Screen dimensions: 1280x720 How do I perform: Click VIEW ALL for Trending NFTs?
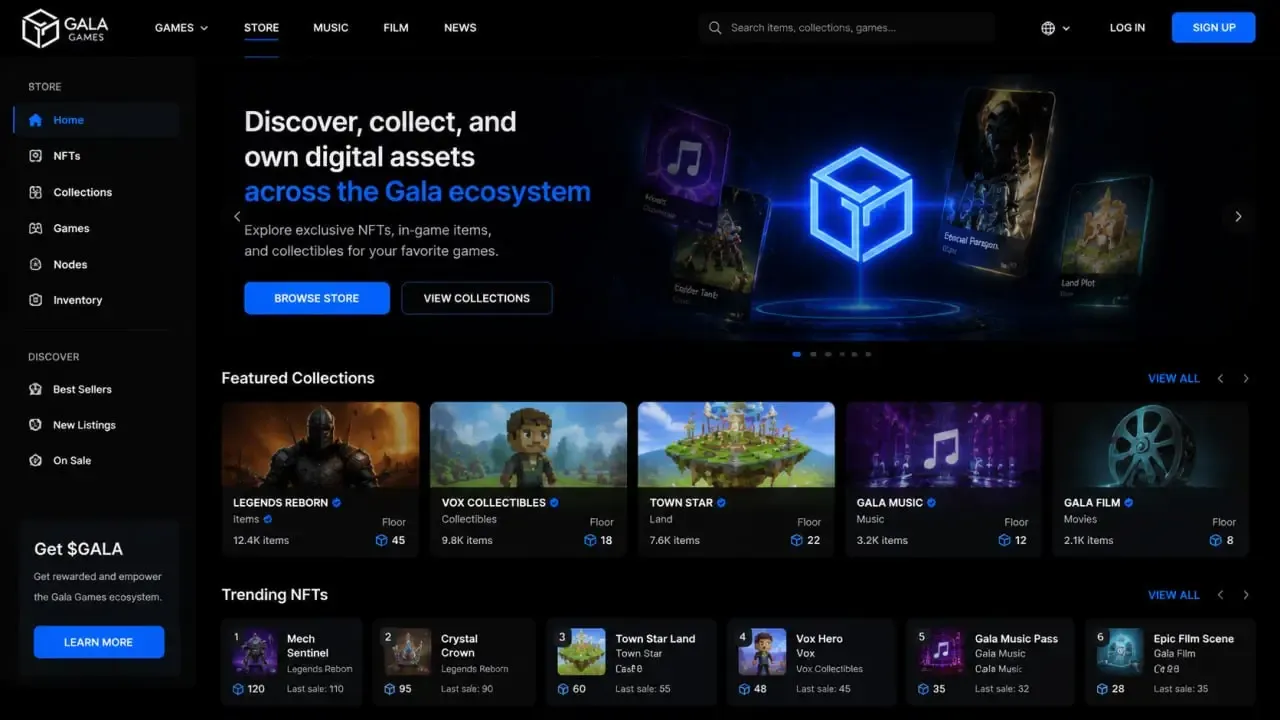coord(1174,595)
